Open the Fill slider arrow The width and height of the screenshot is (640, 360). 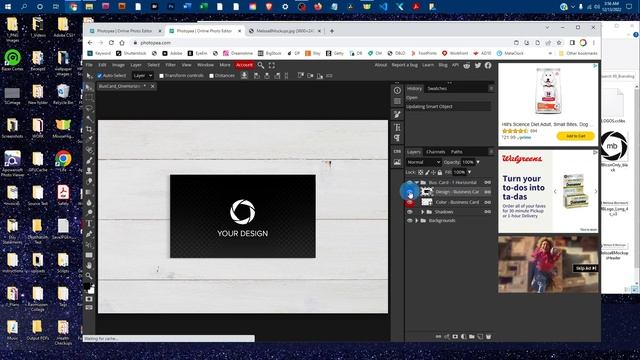click(x=469, y=172)
